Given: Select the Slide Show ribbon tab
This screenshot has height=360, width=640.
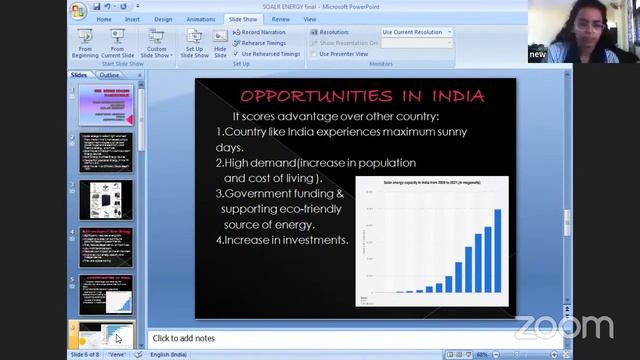Looking at the screenshot, I should [x=243, y=19].
